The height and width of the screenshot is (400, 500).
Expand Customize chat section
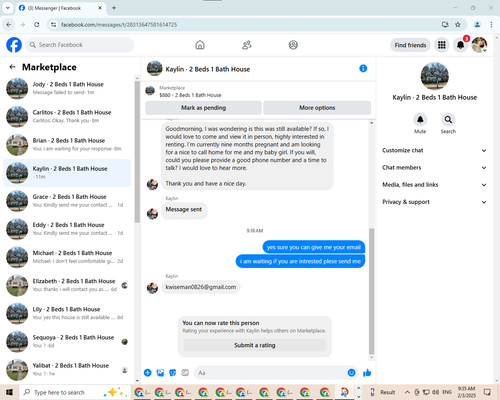coord(434,150)
